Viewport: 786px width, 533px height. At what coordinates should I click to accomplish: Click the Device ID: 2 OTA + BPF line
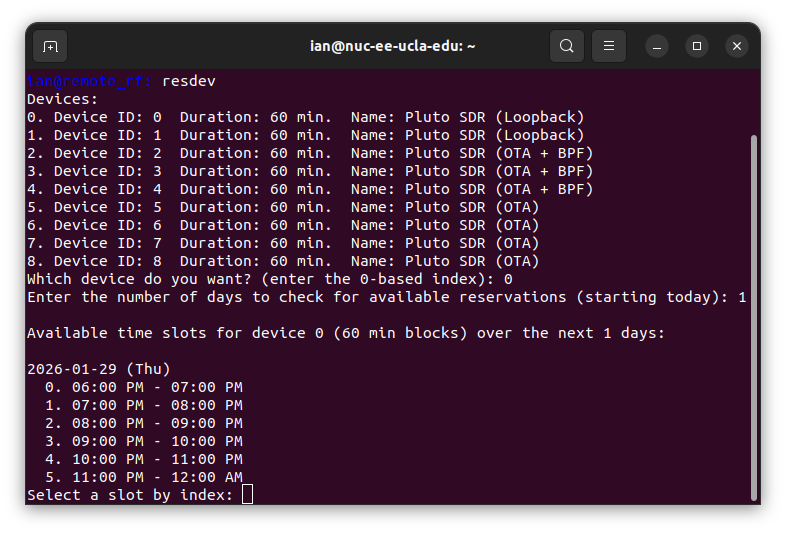(310, 153)
